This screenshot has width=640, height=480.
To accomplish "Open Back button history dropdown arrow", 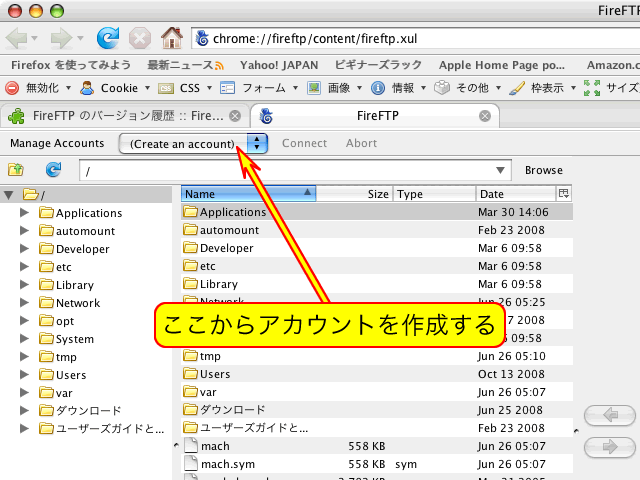I will pos(35,38).
